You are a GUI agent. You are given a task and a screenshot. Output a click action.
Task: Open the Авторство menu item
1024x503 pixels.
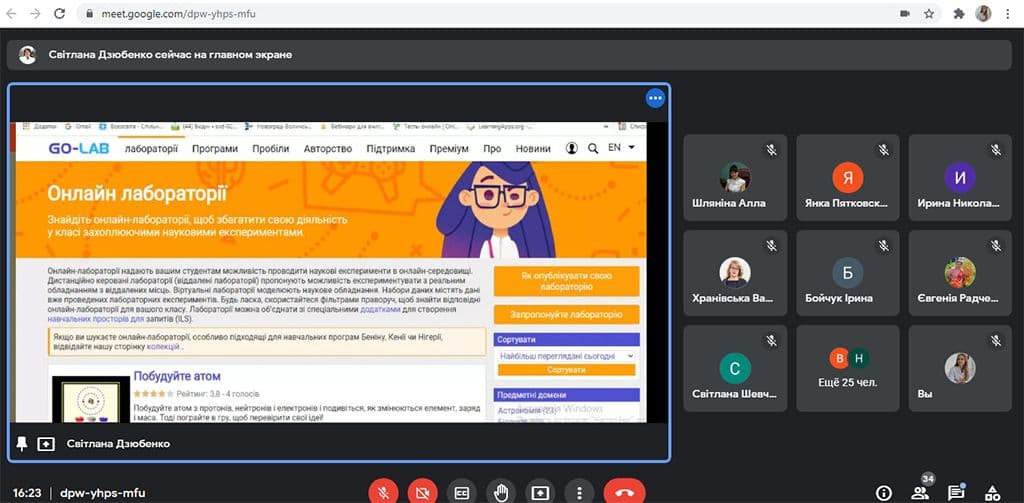tap(328, 149)
